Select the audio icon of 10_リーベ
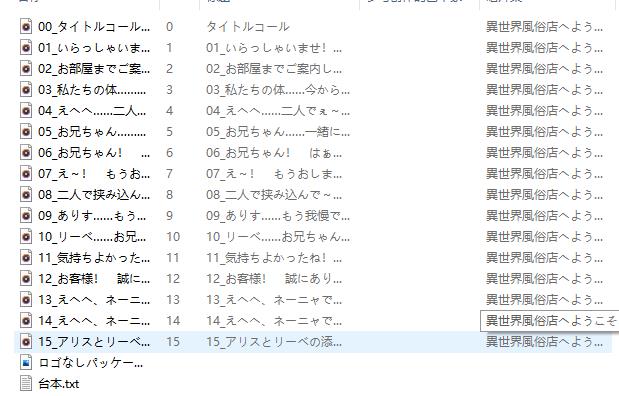Viewport: 619px width, 396px height. tap(26, 236)
